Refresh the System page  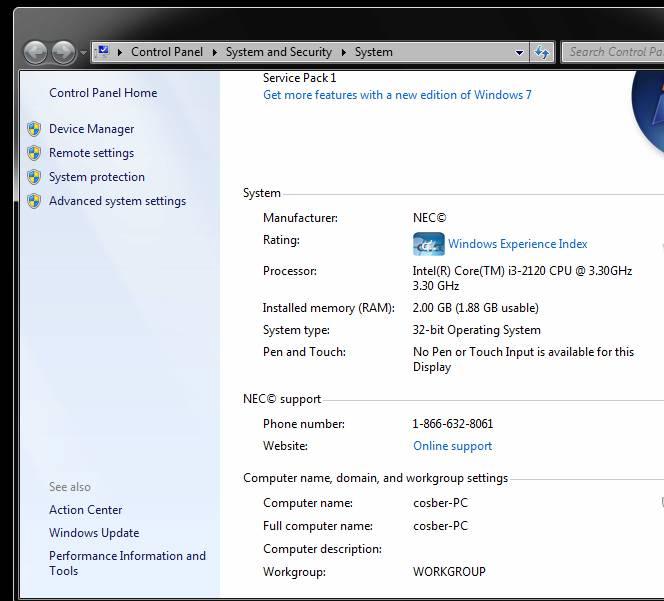(x=542, y=53)
